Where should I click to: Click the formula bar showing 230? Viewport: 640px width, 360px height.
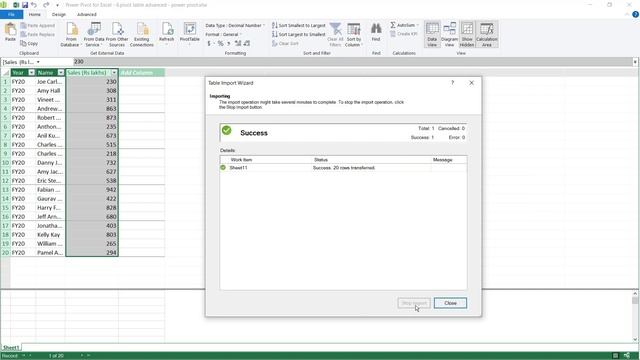point(353,62)
